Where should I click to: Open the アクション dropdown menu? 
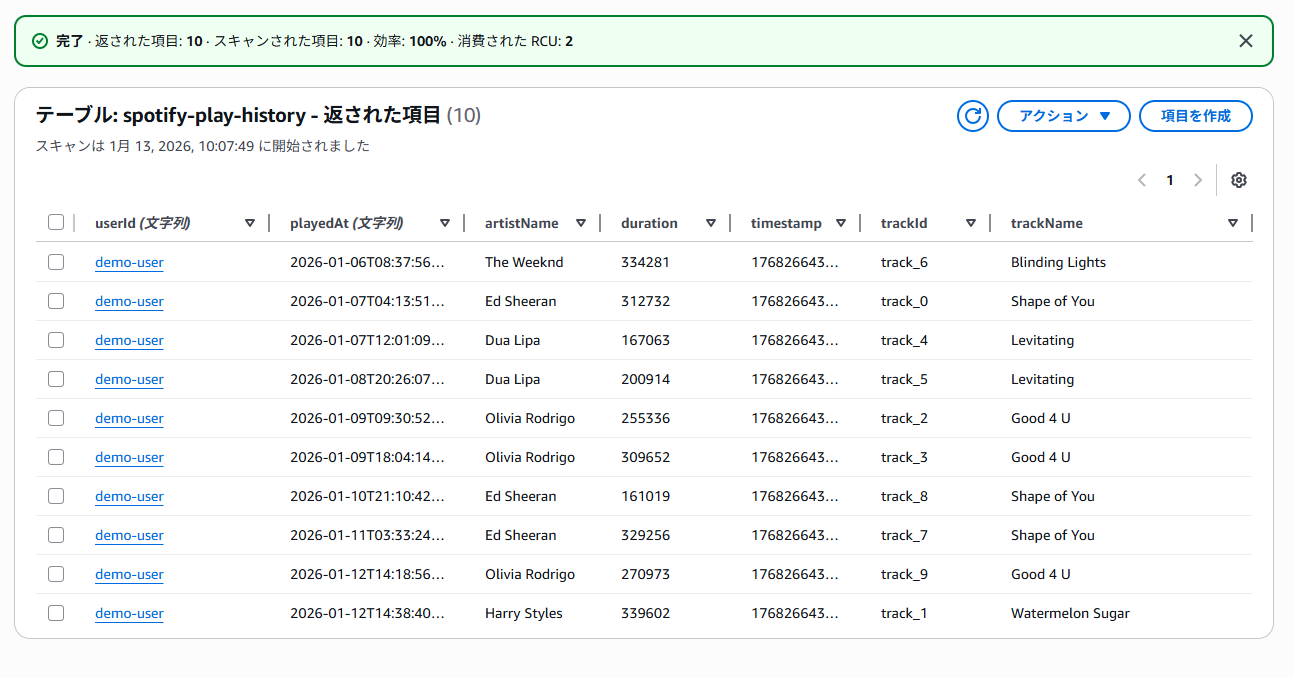point(1063,116)
